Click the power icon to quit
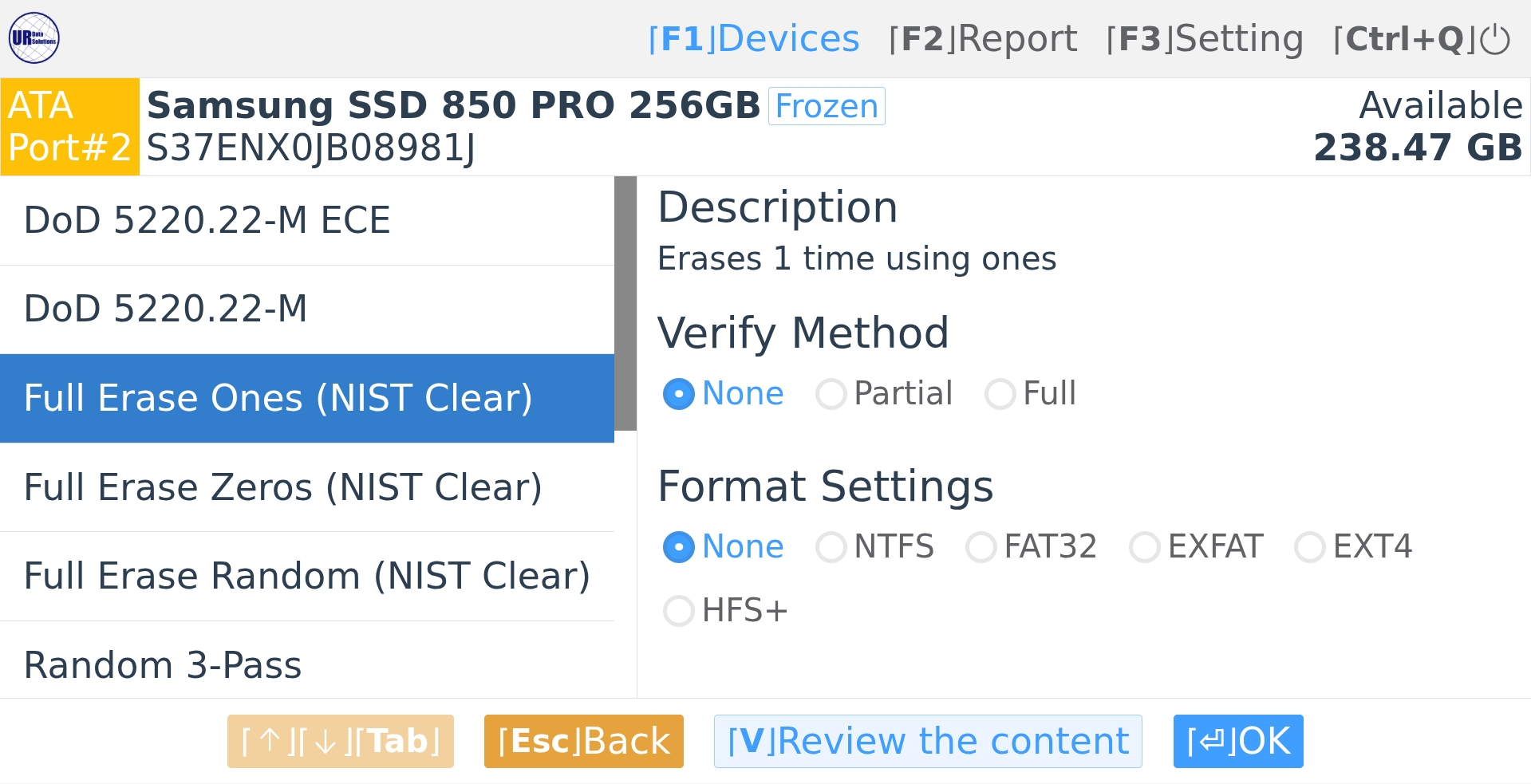 [1495, 39]
